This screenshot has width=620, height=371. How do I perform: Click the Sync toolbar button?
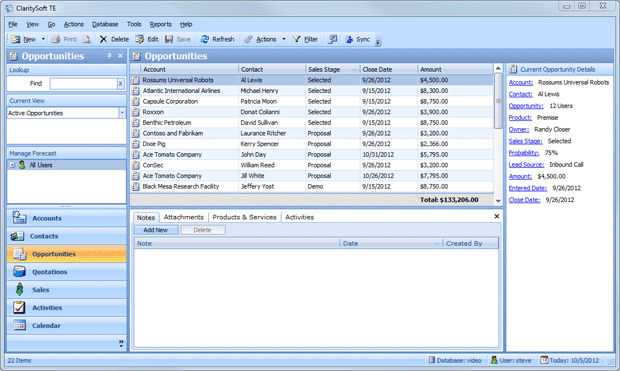point(357,39)
